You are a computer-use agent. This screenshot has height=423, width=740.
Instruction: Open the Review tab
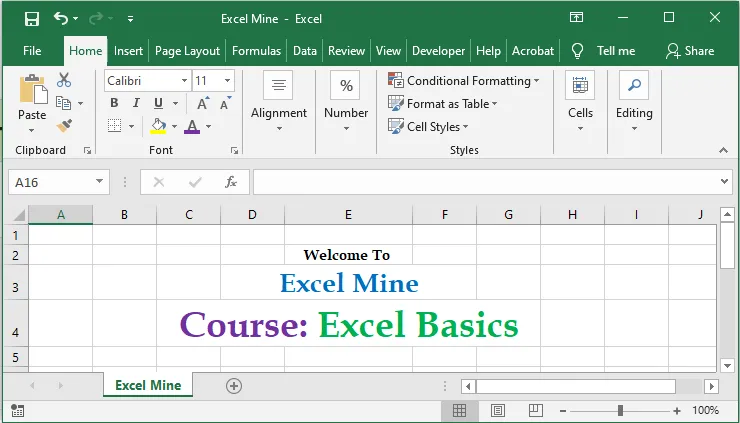pos(346,51)
